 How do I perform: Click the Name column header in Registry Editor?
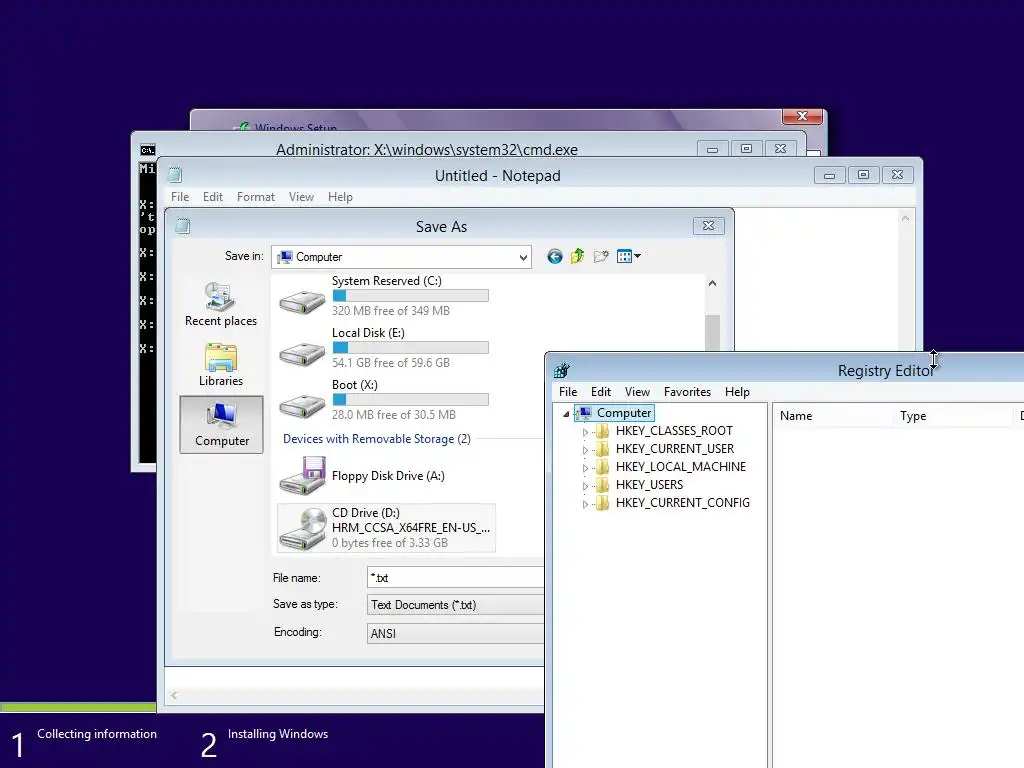pyautogui.click(x=832, y=416)
